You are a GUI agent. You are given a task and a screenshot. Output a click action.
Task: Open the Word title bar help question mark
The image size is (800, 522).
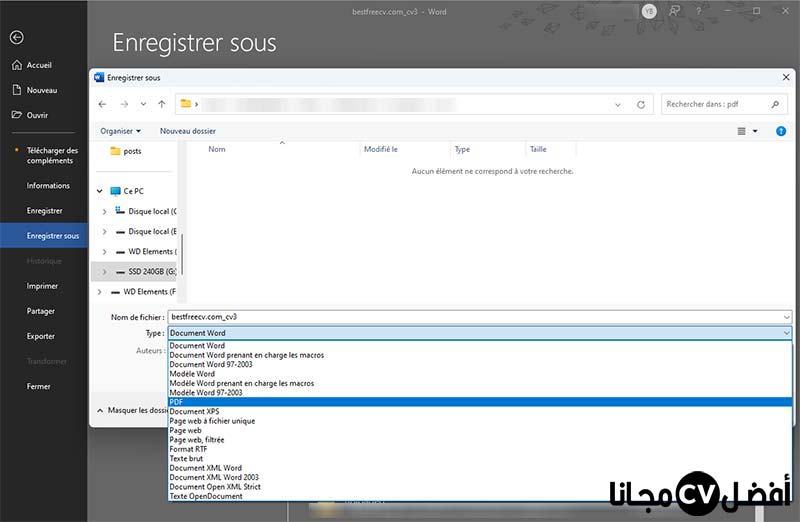(698, 11)
